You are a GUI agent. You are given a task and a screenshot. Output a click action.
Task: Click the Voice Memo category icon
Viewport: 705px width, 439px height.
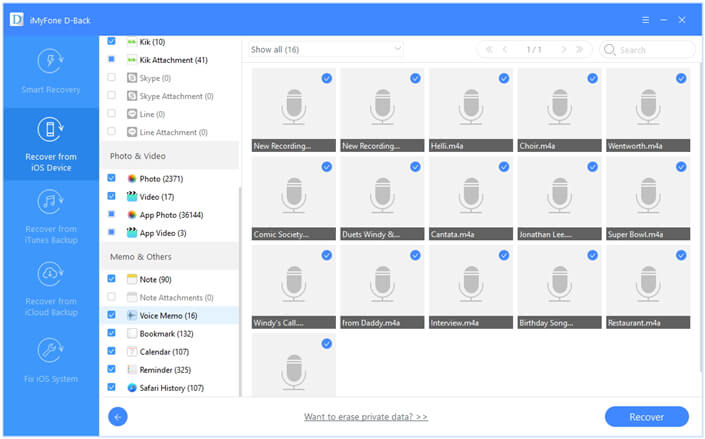(132, 315)
